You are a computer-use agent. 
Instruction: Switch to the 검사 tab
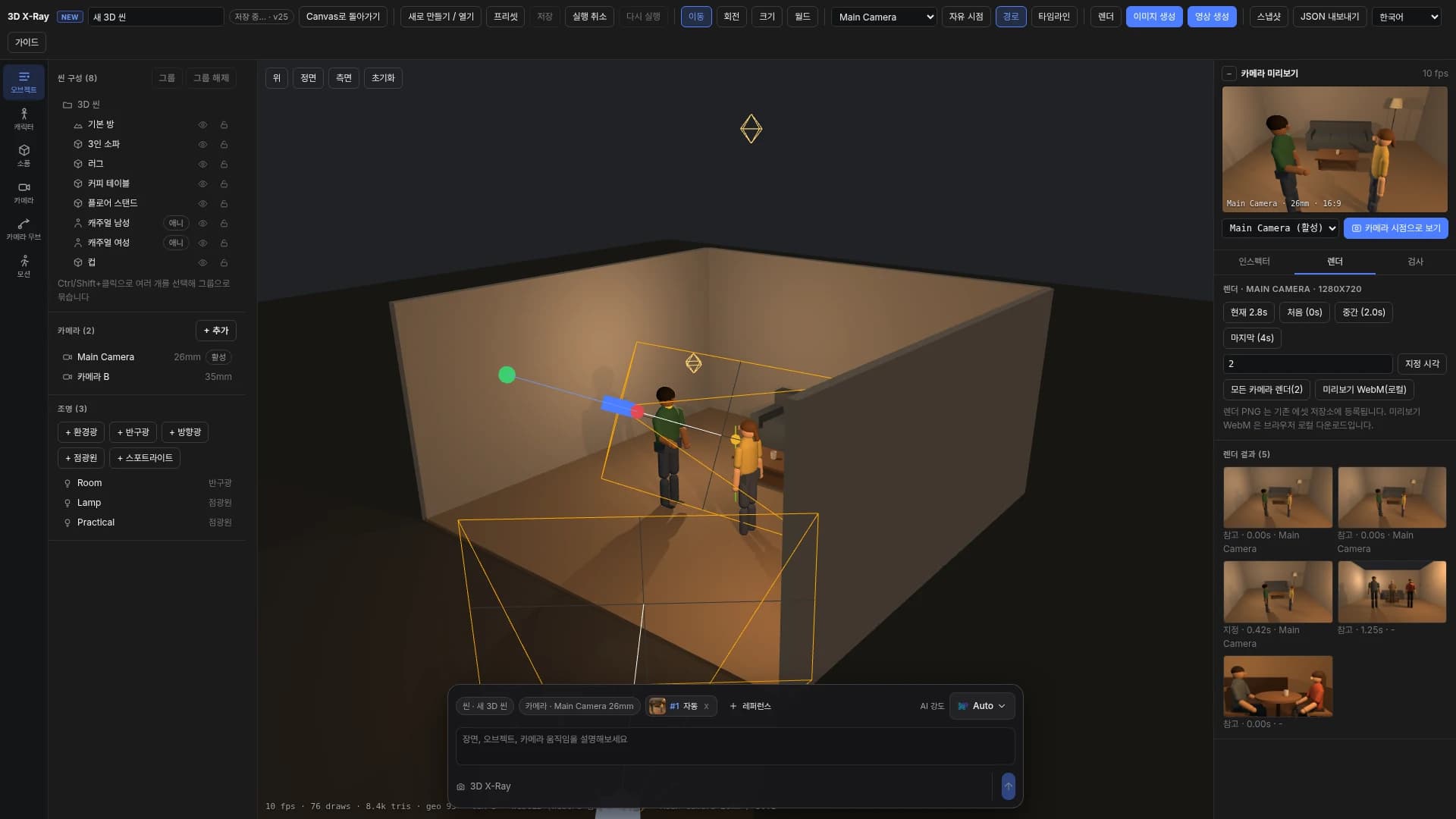(1415, 262)
